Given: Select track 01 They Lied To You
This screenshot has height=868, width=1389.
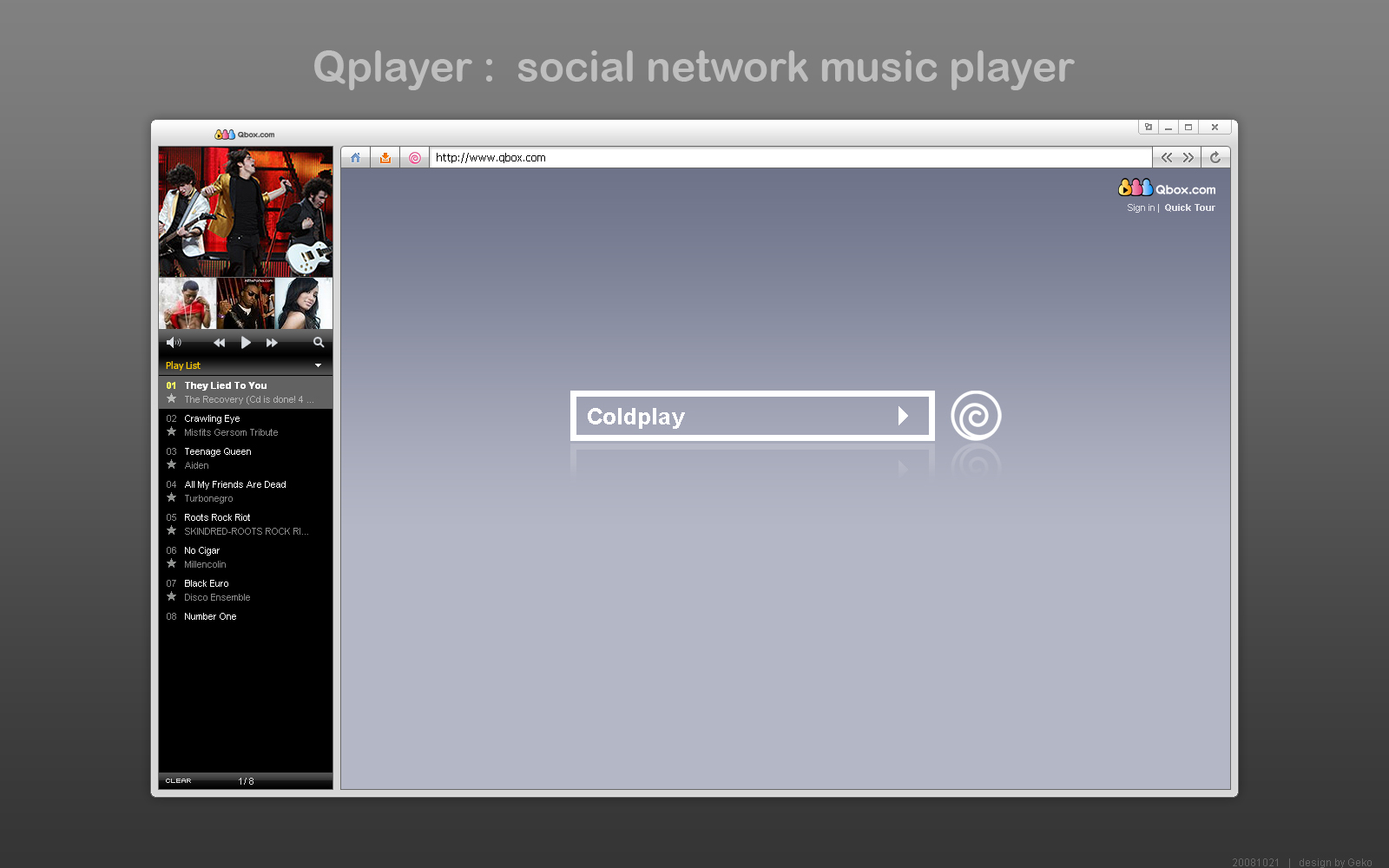Looking at the screenshot, I should [x=246, y=392].
